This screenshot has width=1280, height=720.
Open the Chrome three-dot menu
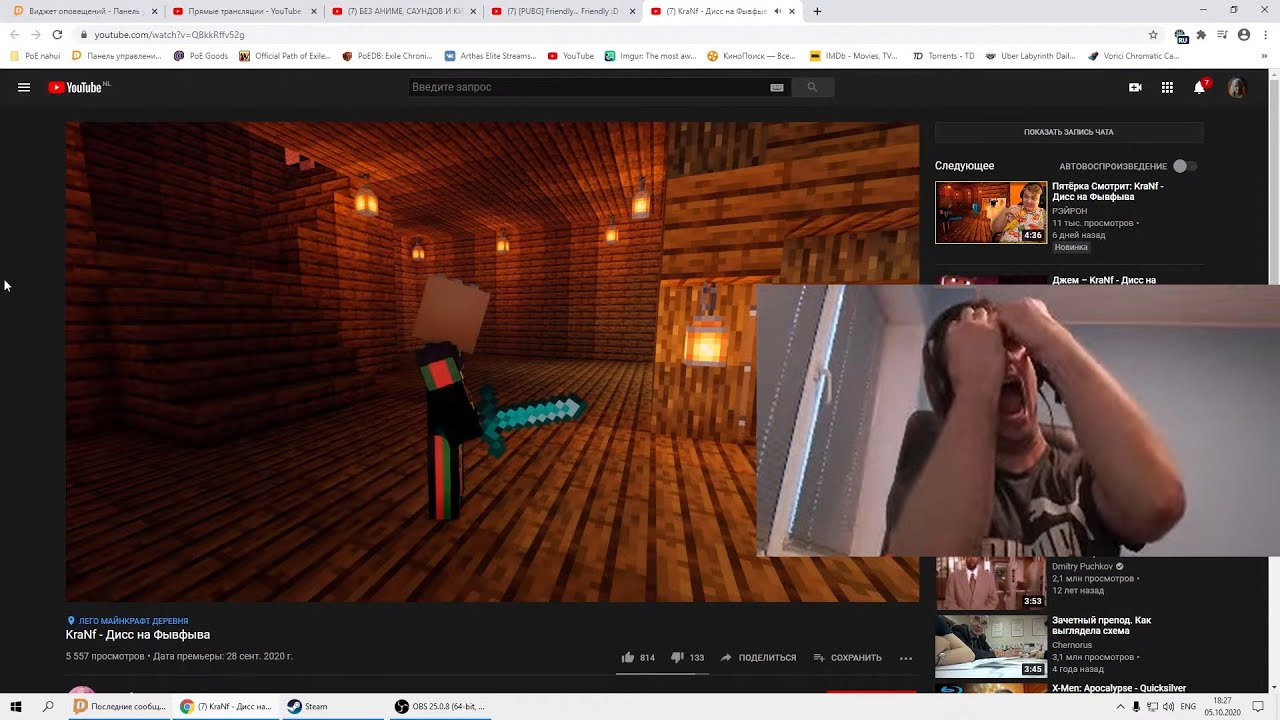point(1264,34)
